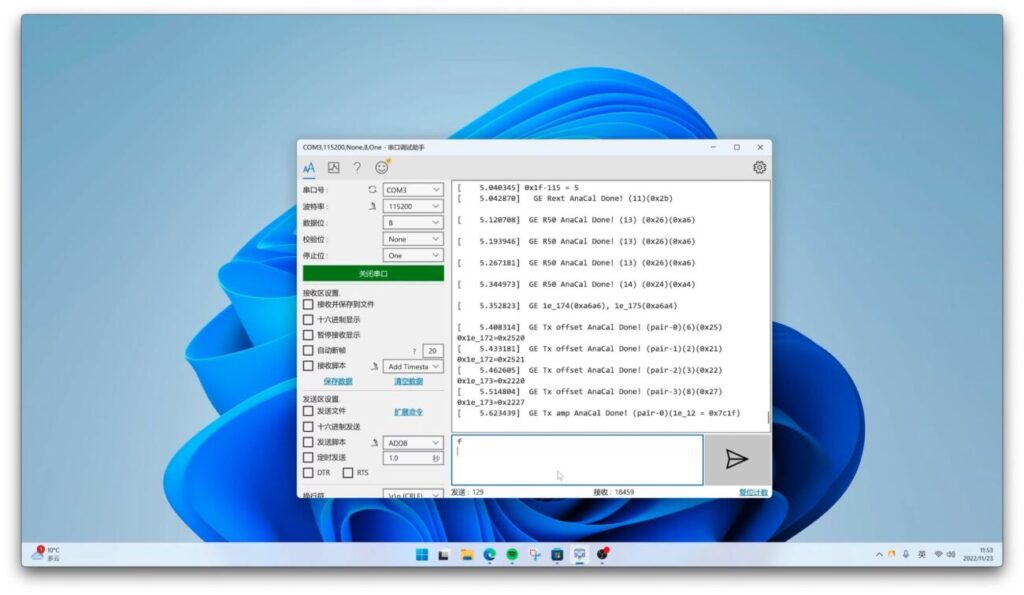Screen dimensions: 1024x595
Task: Open the settings gear in the serial assistant
Action: click(758, 166)
